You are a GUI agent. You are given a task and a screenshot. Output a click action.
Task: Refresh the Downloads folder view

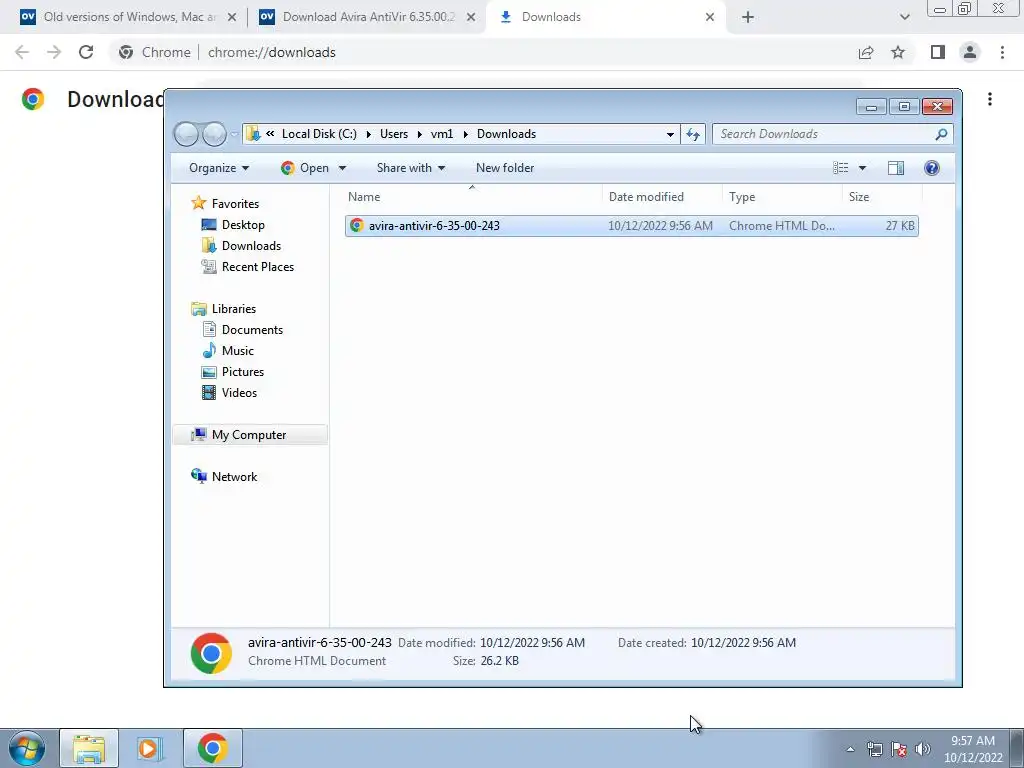tap(692, 134)
